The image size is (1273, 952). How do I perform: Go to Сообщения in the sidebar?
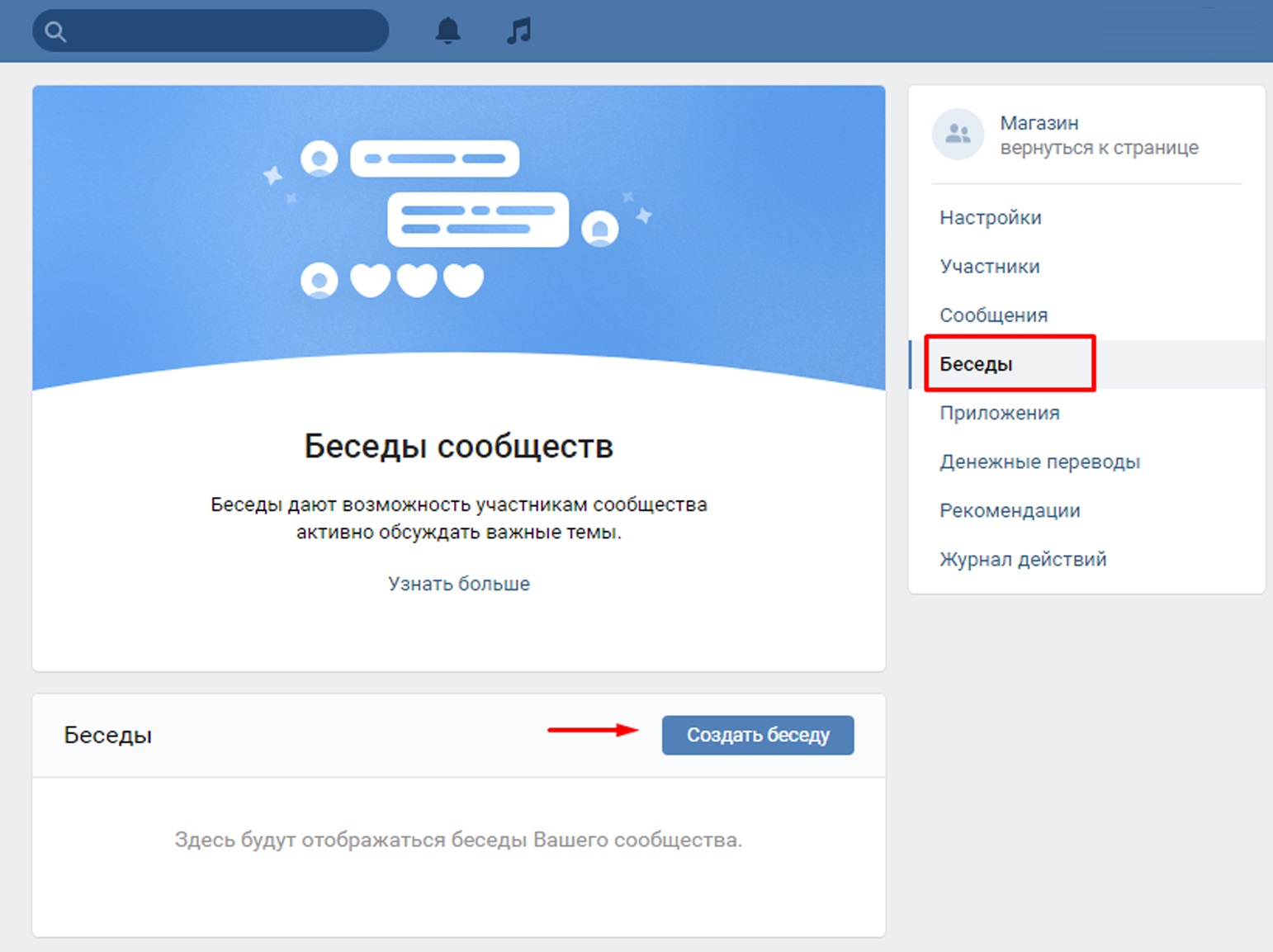point(993,315)
